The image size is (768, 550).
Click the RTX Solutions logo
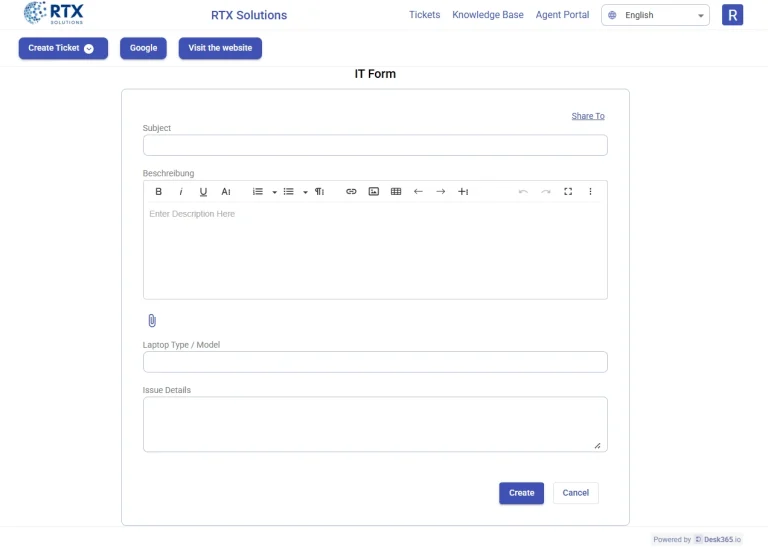54,13
